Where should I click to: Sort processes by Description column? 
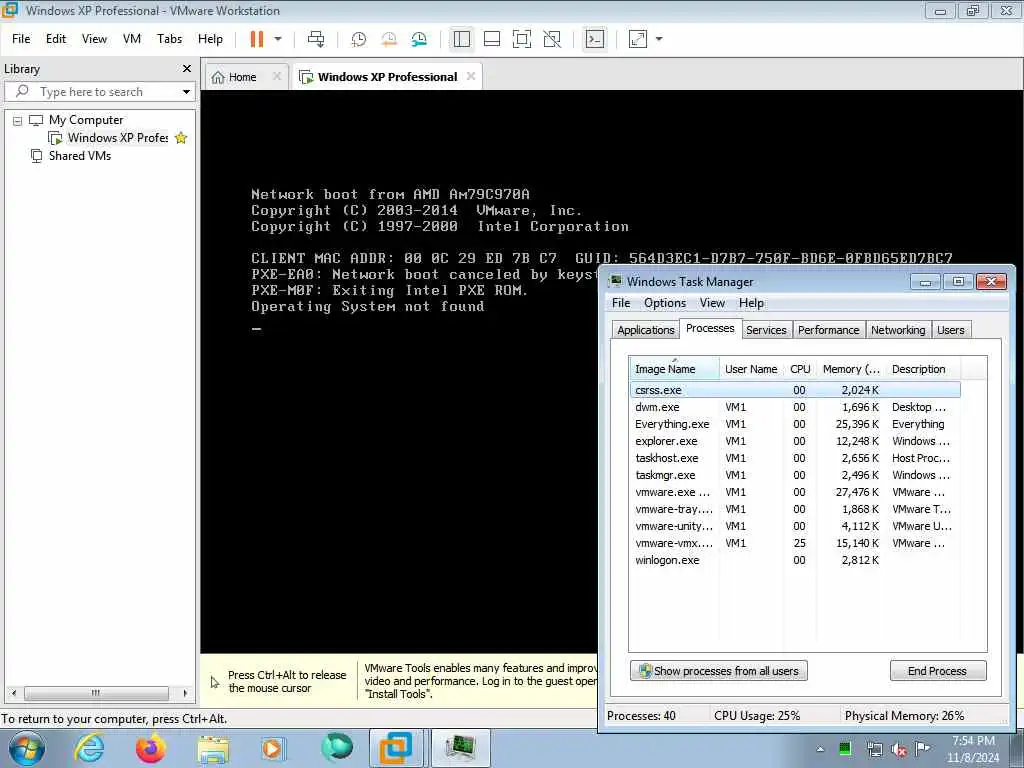[923, 369]
